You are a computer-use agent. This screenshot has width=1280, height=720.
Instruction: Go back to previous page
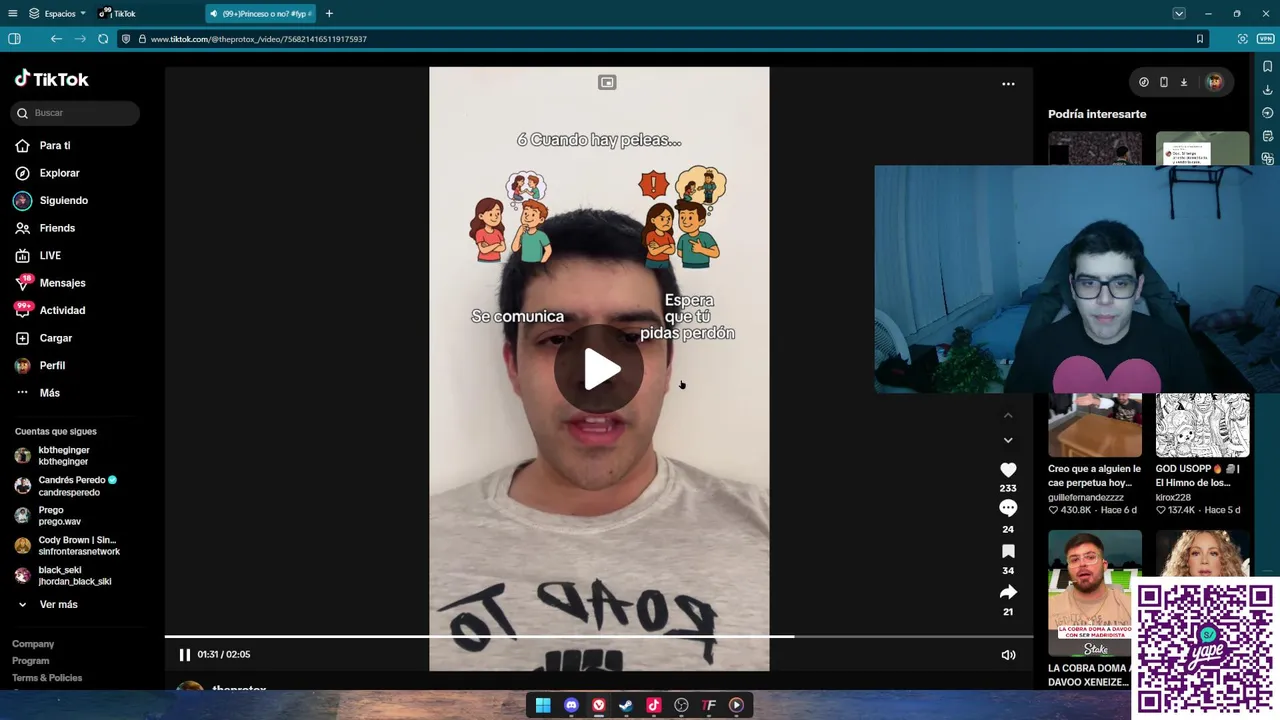(56, 39)
